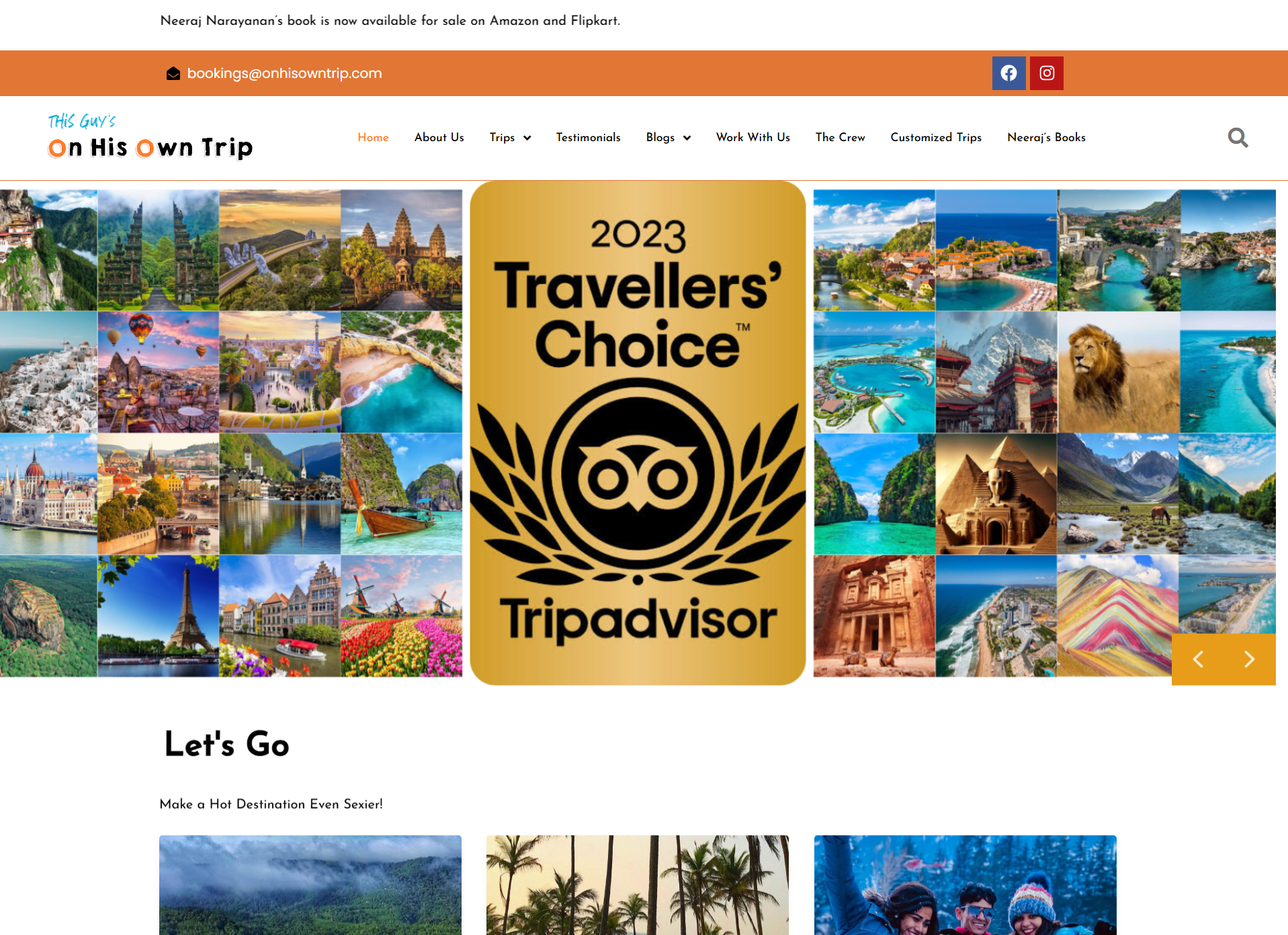1288x935 pixels.
Task: Expand the Blogs dropdown menu
Action: 668,137
